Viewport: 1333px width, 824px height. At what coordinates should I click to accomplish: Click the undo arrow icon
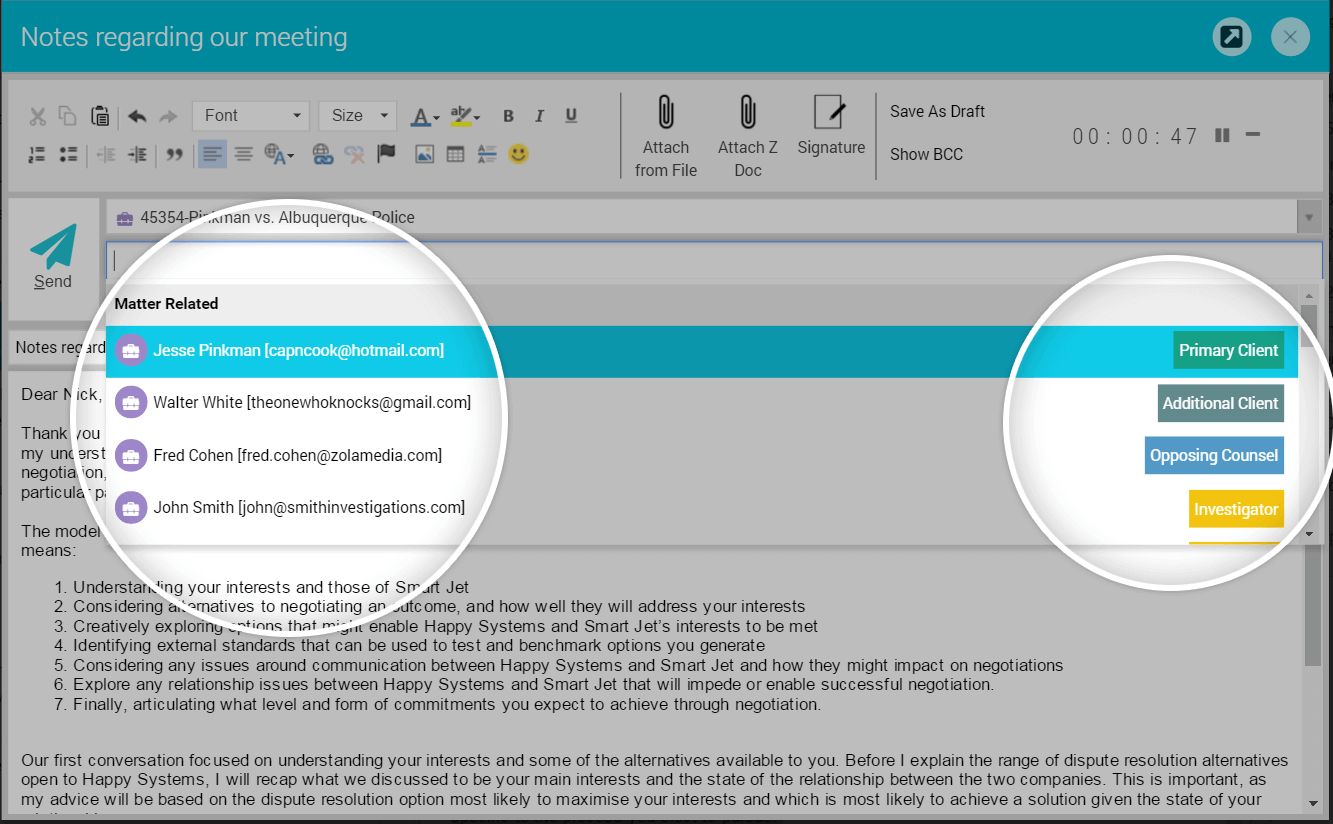click(x=137, y=116)
